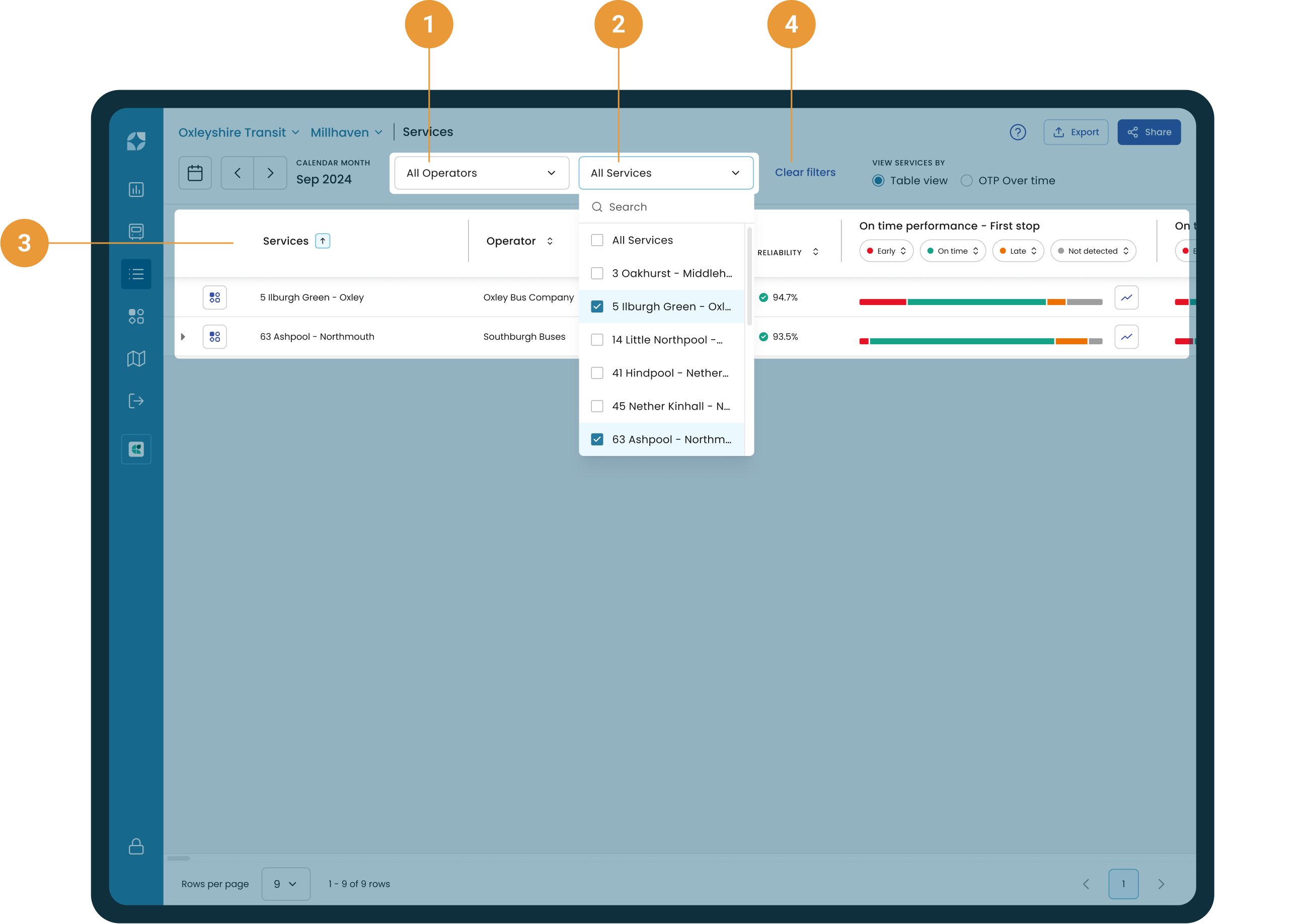Open the Oxleyshire Transit breadcrumb menu
The image size is (1305, 924).
point(239,132)
